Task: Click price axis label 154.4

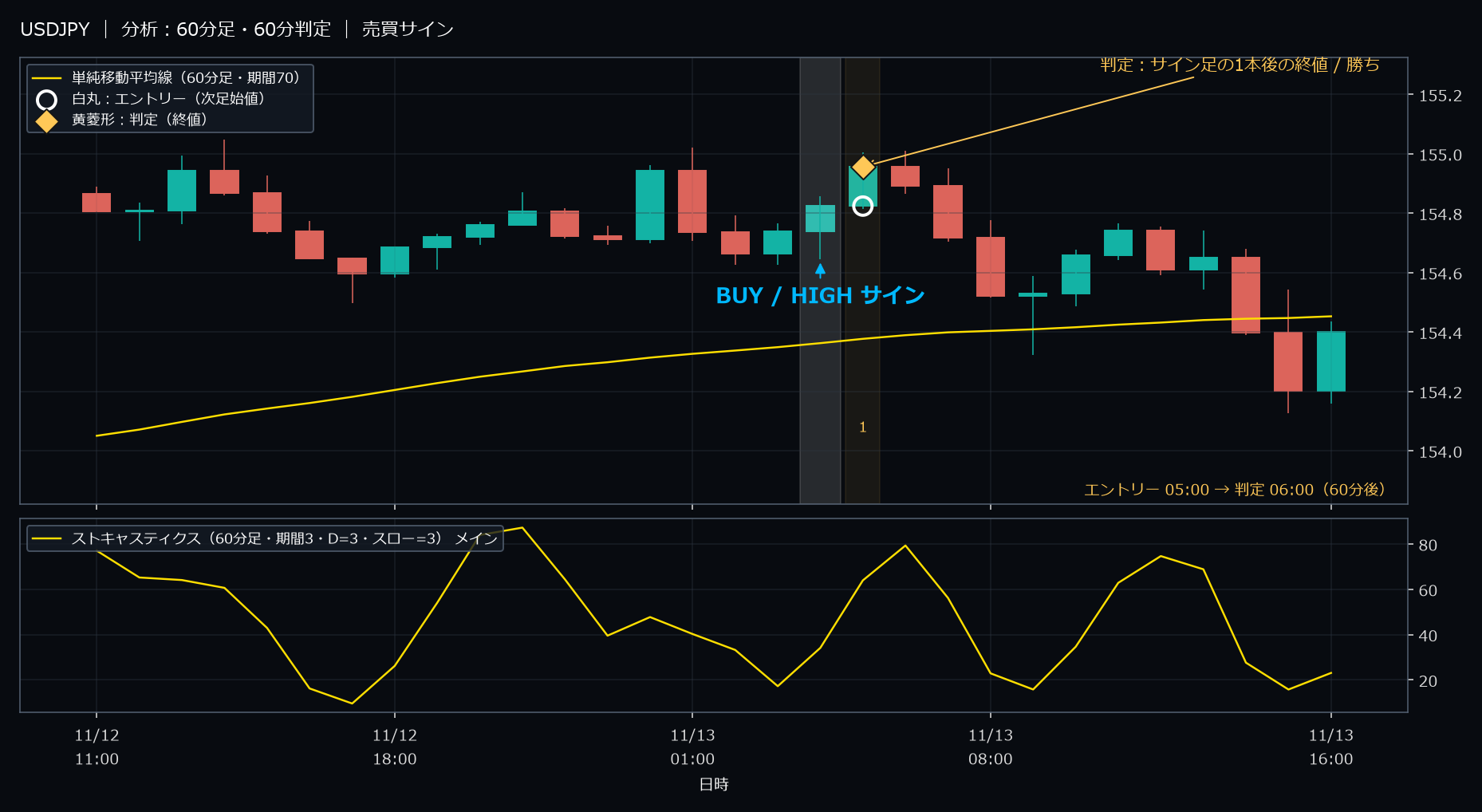Action: click(1440, 333)
